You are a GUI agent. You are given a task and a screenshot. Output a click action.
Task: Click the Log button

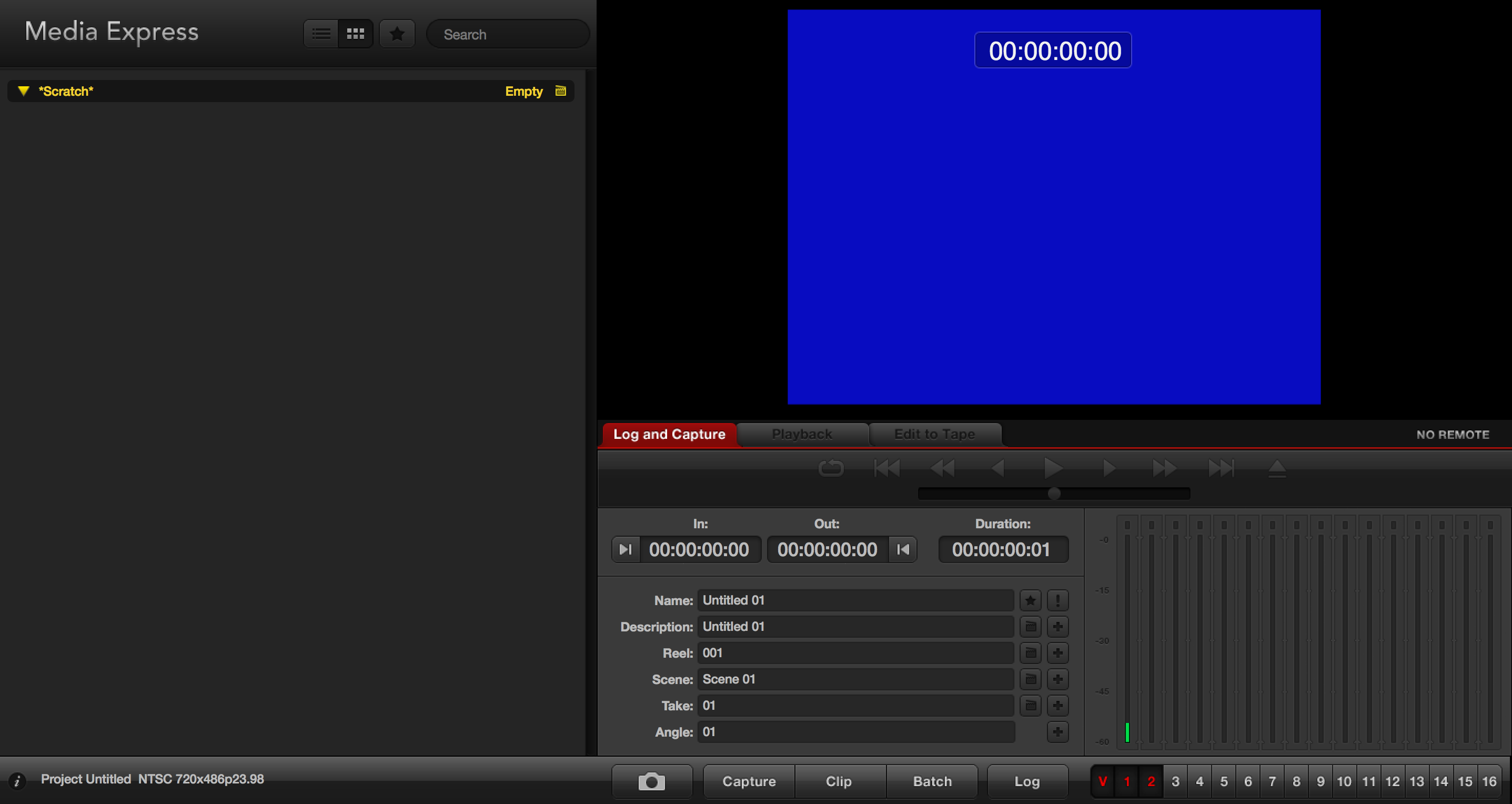[1027, 782]
